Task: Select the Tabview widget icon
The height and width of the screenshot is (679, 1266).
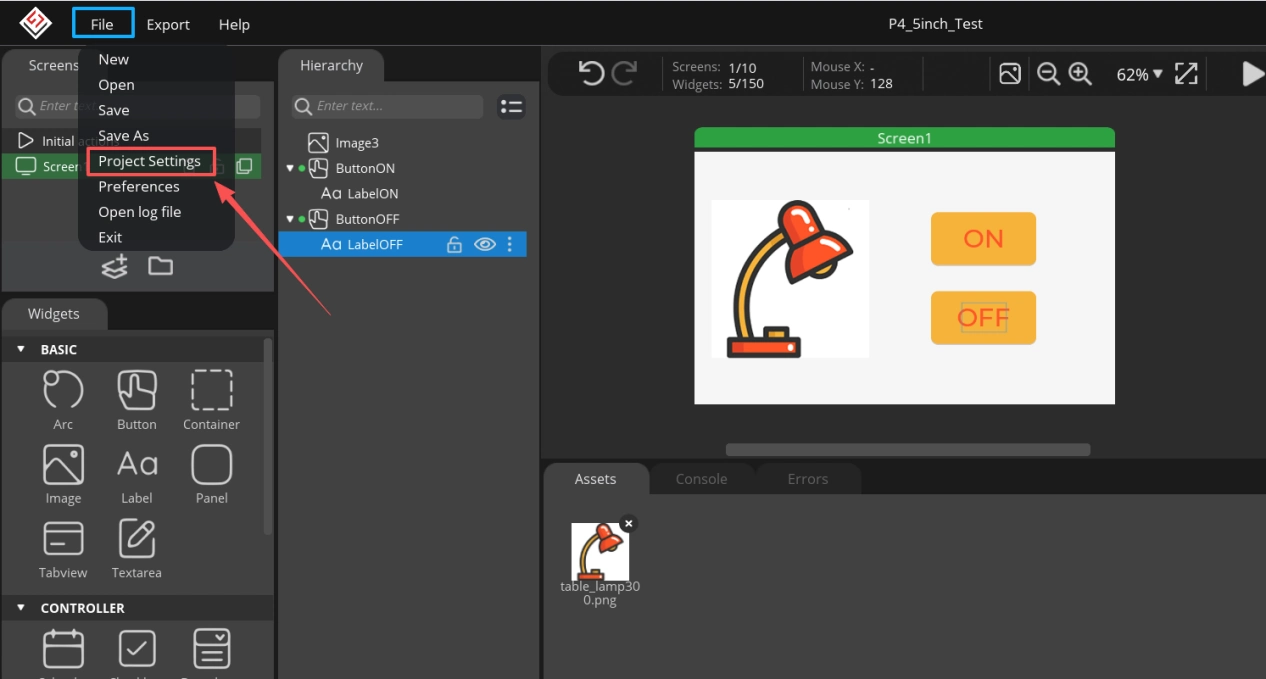Action: [x=63, y=538]
